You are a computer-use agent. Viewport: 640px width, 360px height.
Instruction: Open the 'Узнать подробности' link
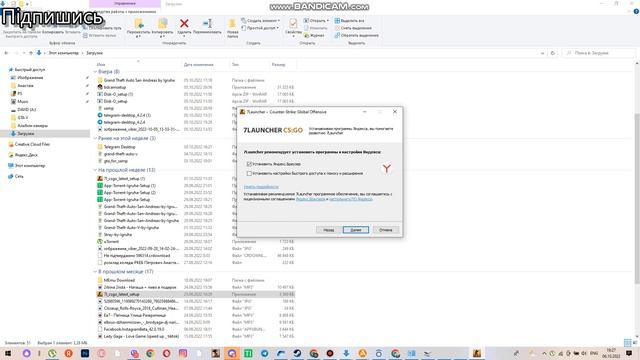click(261, 187)
